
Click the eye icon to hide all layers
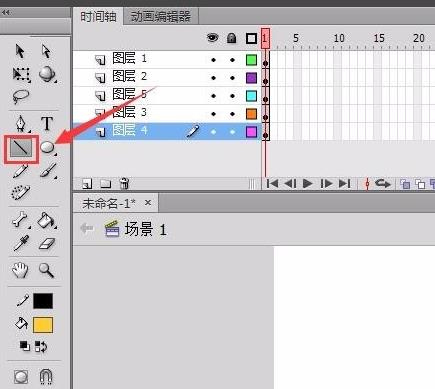coord(212,38)
